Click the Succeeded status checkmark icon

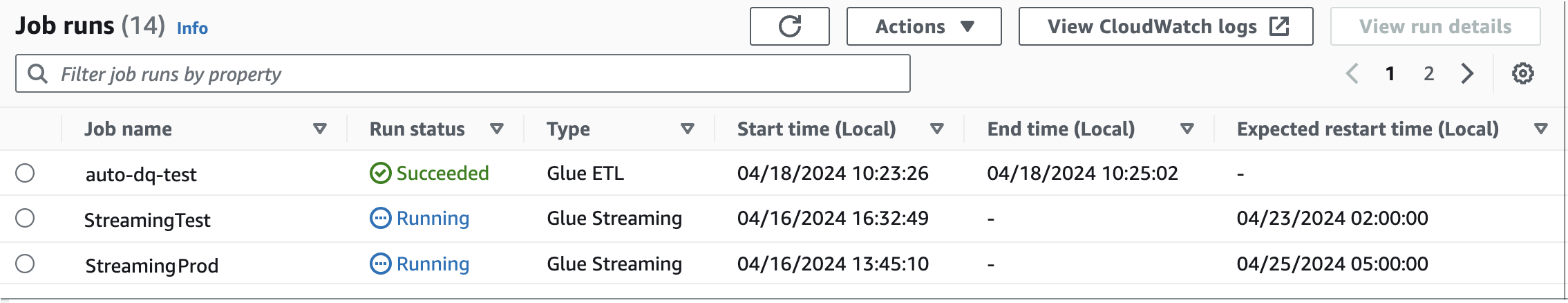coord(380,173)
